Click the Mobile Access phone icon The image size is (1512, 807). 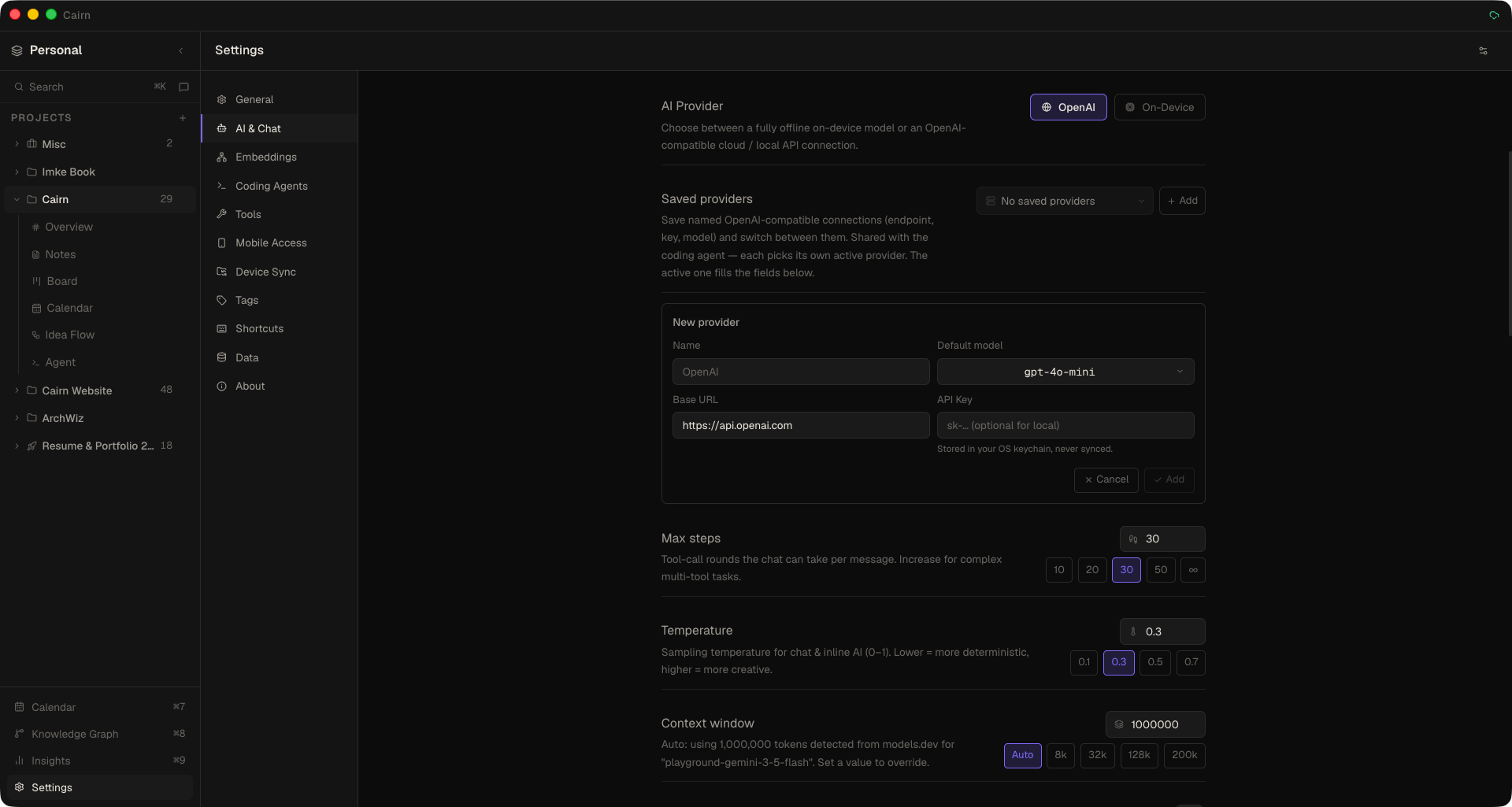[222, 243]
